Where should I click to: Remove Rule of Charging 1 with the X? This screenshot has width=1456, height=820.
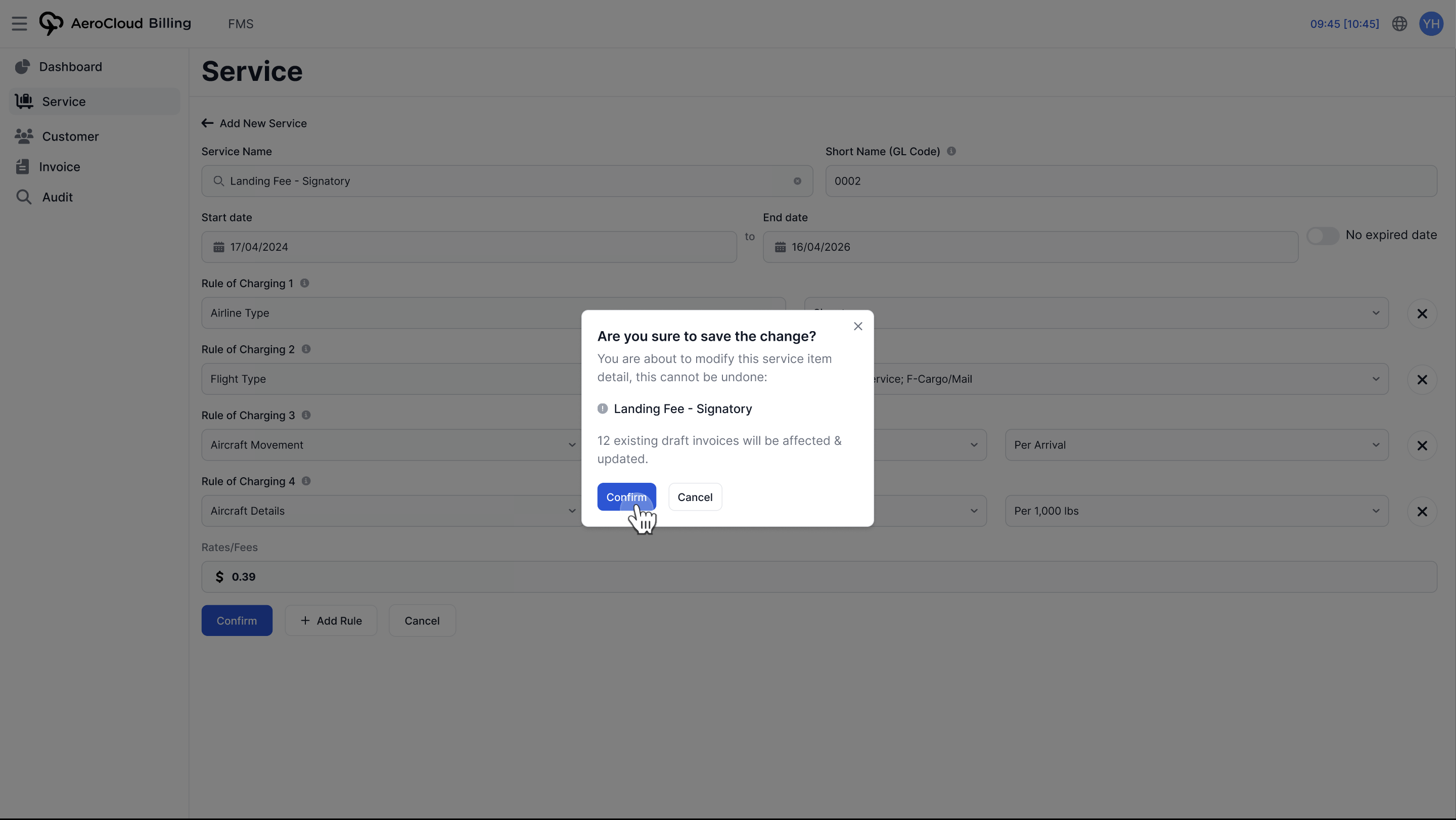pos(1423,313)
